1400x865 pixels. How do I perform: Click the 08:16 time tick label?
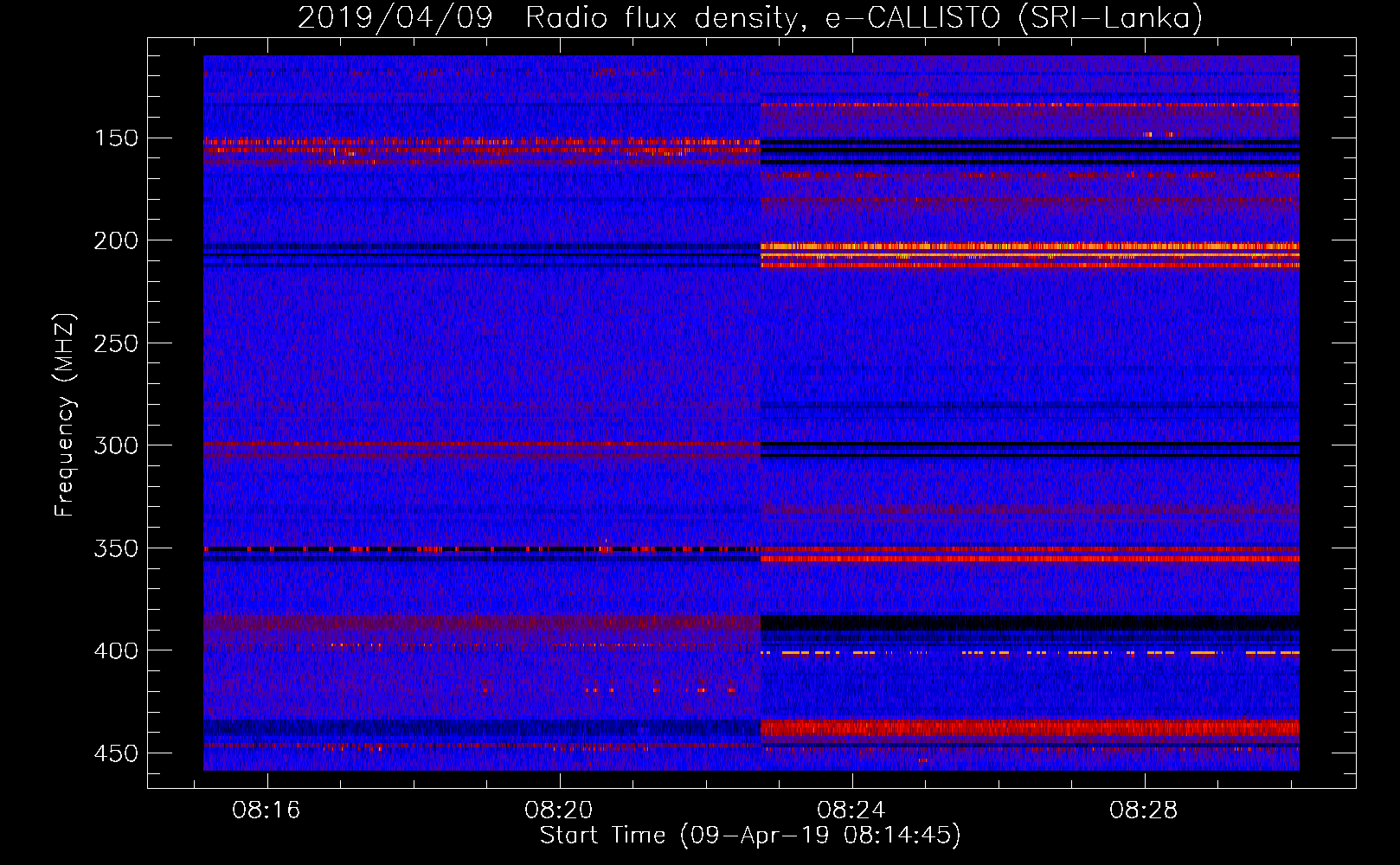(x=267, y=811)
